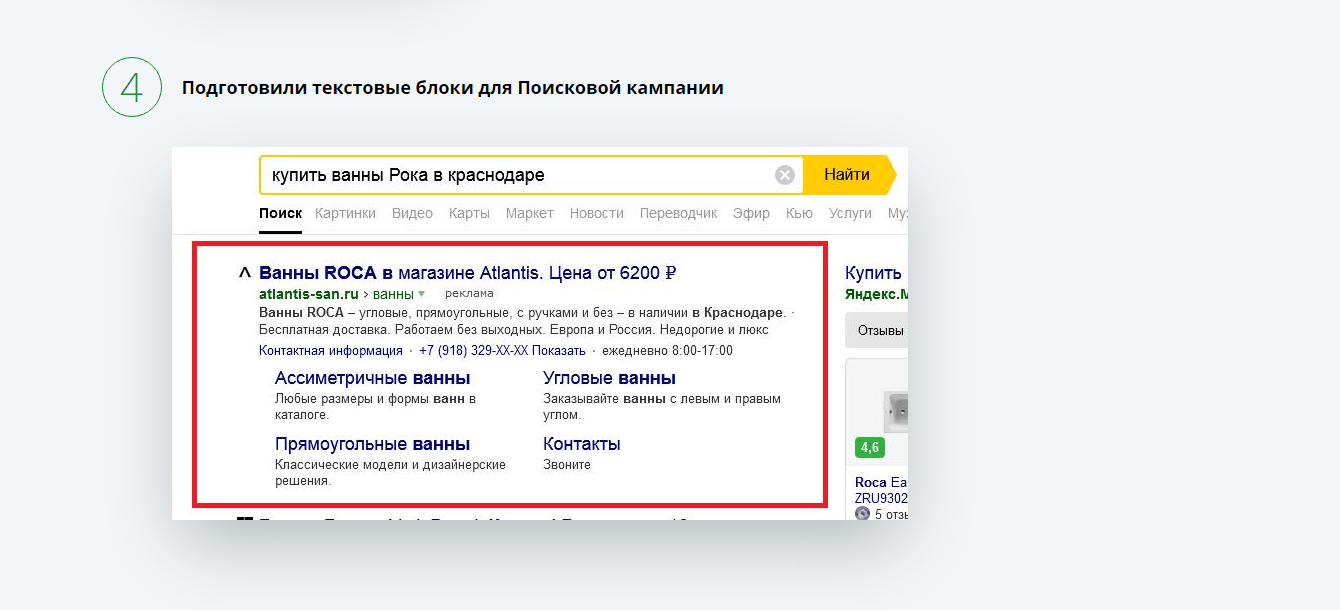Click the Отзывы button in right panel

coord(876,330)
